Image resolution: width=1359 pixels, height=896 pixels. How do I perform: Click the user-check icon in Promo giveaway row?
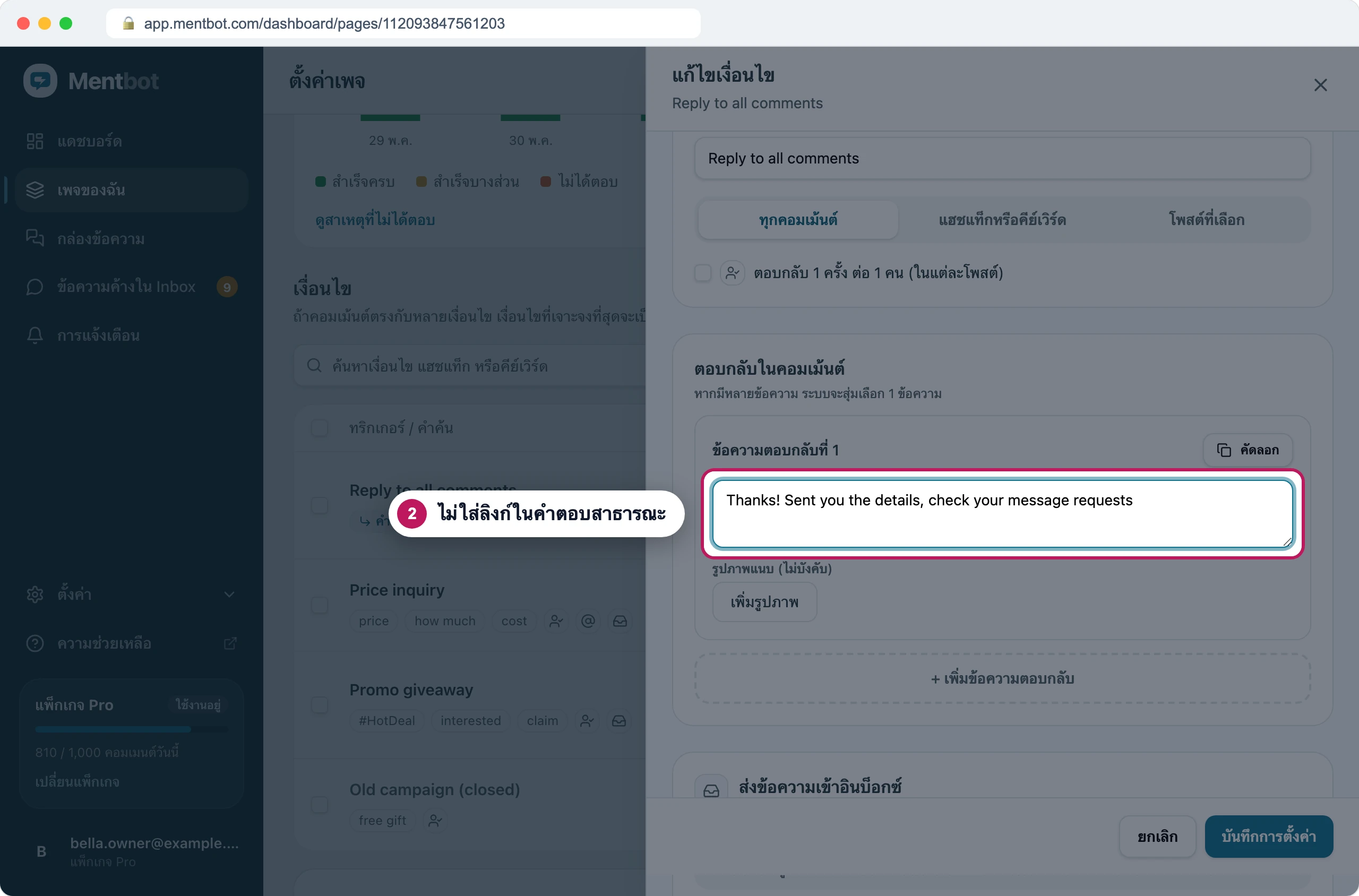[x=587, y=721]
